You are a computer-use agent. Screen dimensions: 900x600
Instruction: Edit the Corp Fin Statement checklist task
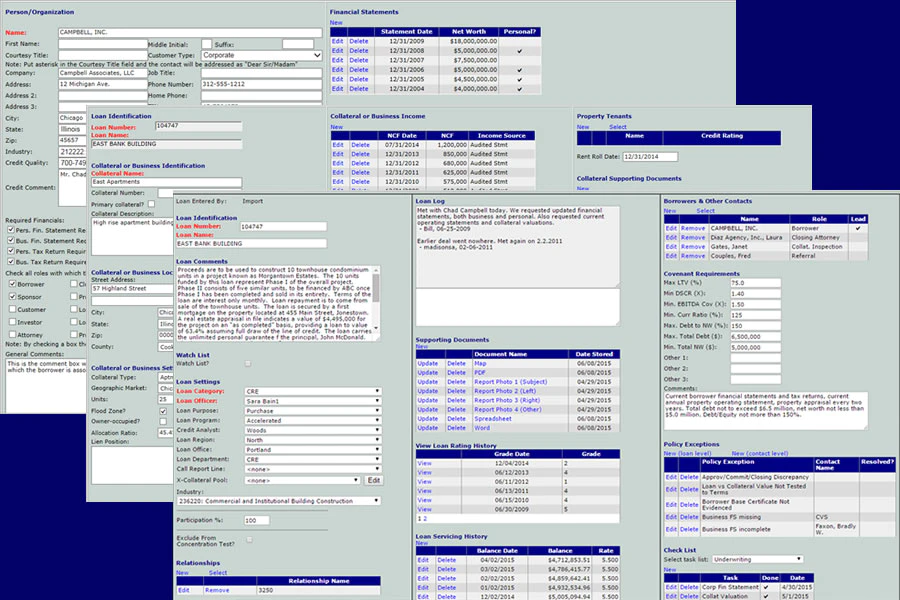pos(671,587)
